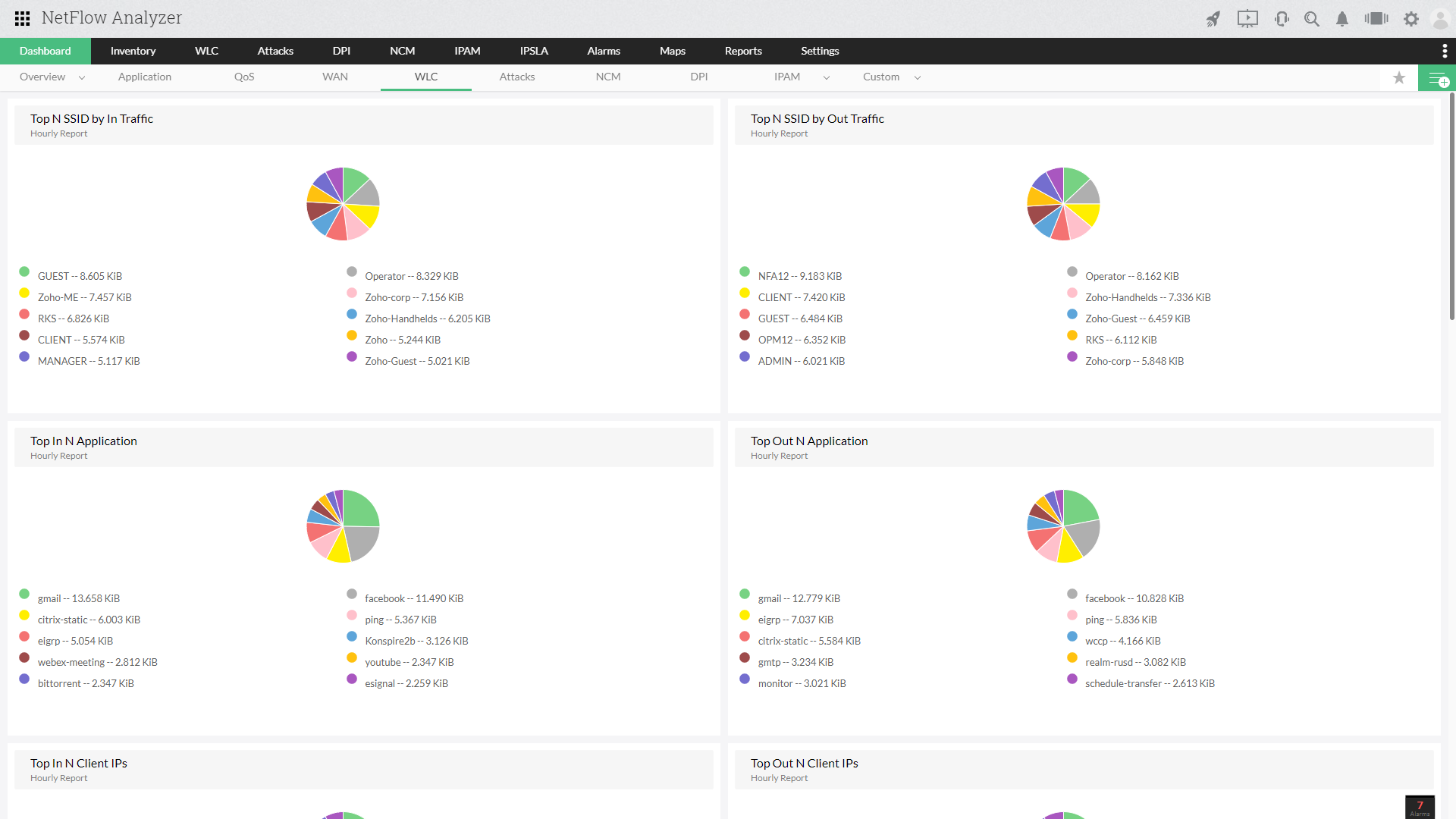This screenshot has height=819, width=1456.
Task: Click the headset support icon
Action: (1282, 19)
